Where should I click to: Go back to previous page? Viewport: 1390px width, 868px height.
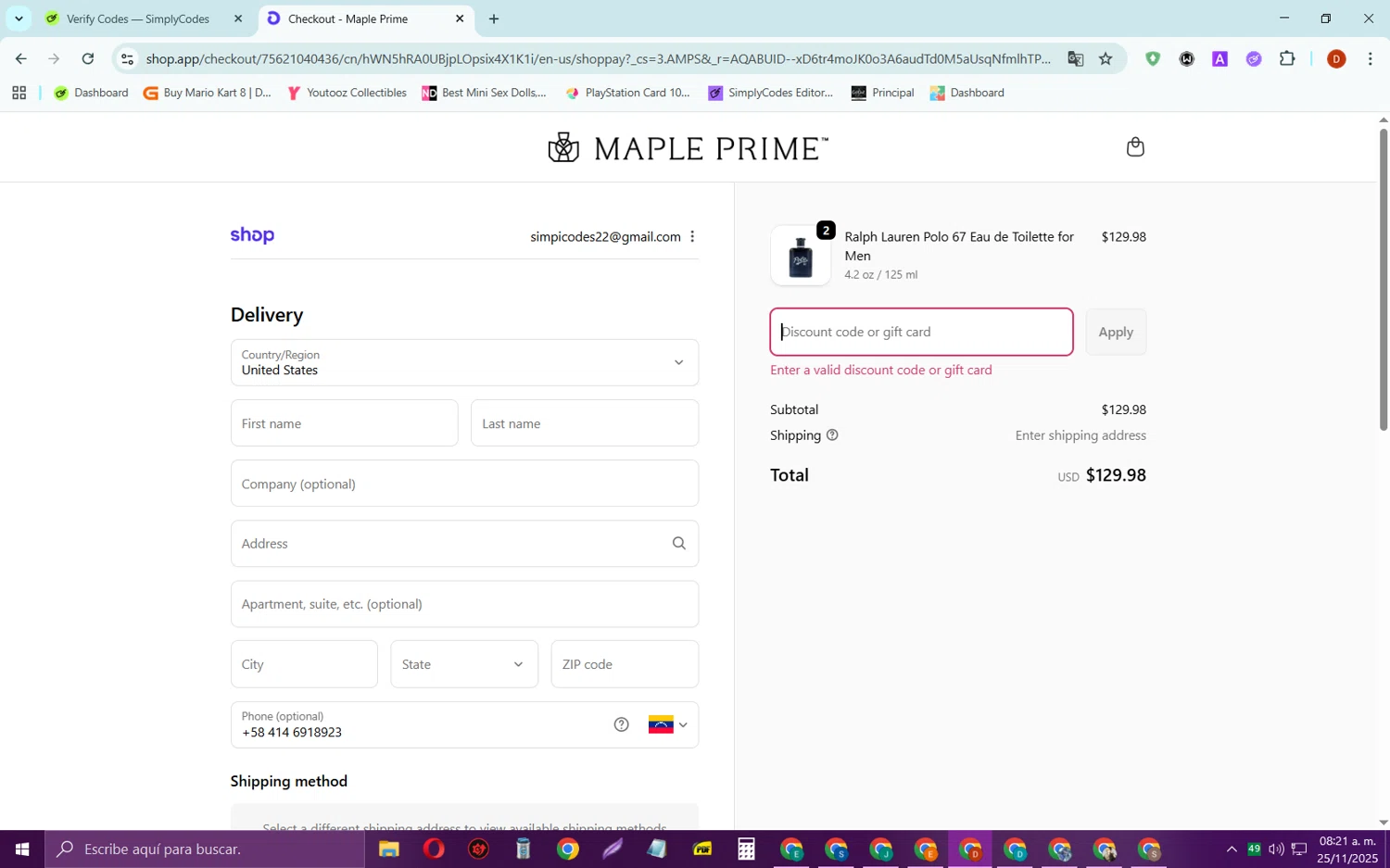[x=20, y=58]
